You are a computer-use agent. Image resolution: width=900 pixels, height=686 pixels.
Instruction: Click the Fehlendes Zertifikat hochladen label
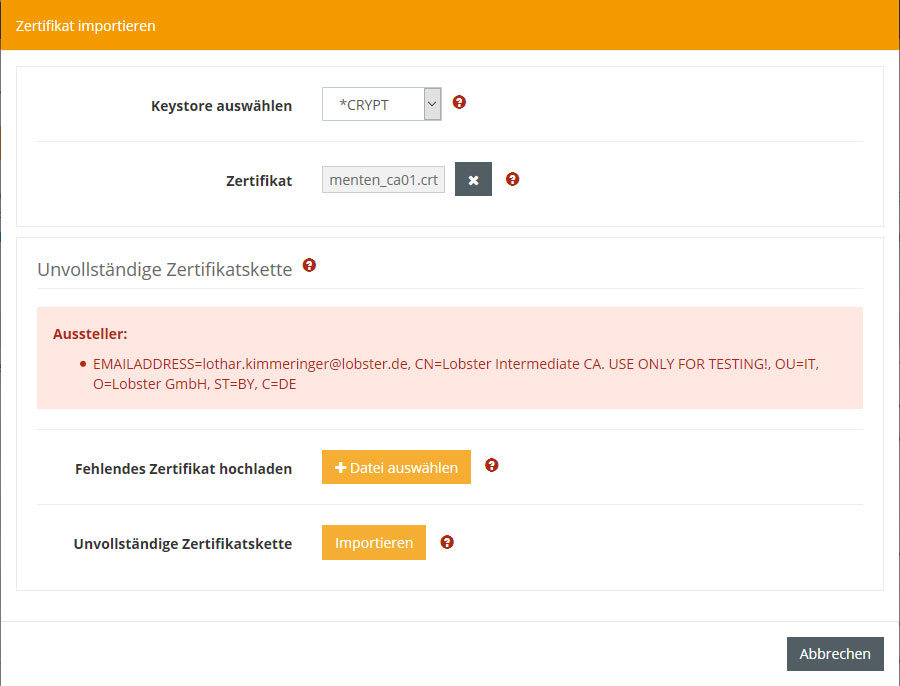pos(183,468)
